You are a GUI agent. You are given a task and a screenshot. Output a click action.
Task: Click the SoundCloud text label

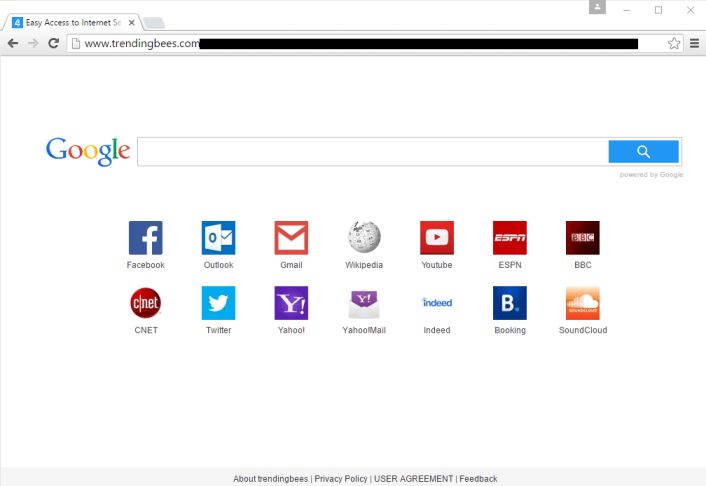click(583, 330)
